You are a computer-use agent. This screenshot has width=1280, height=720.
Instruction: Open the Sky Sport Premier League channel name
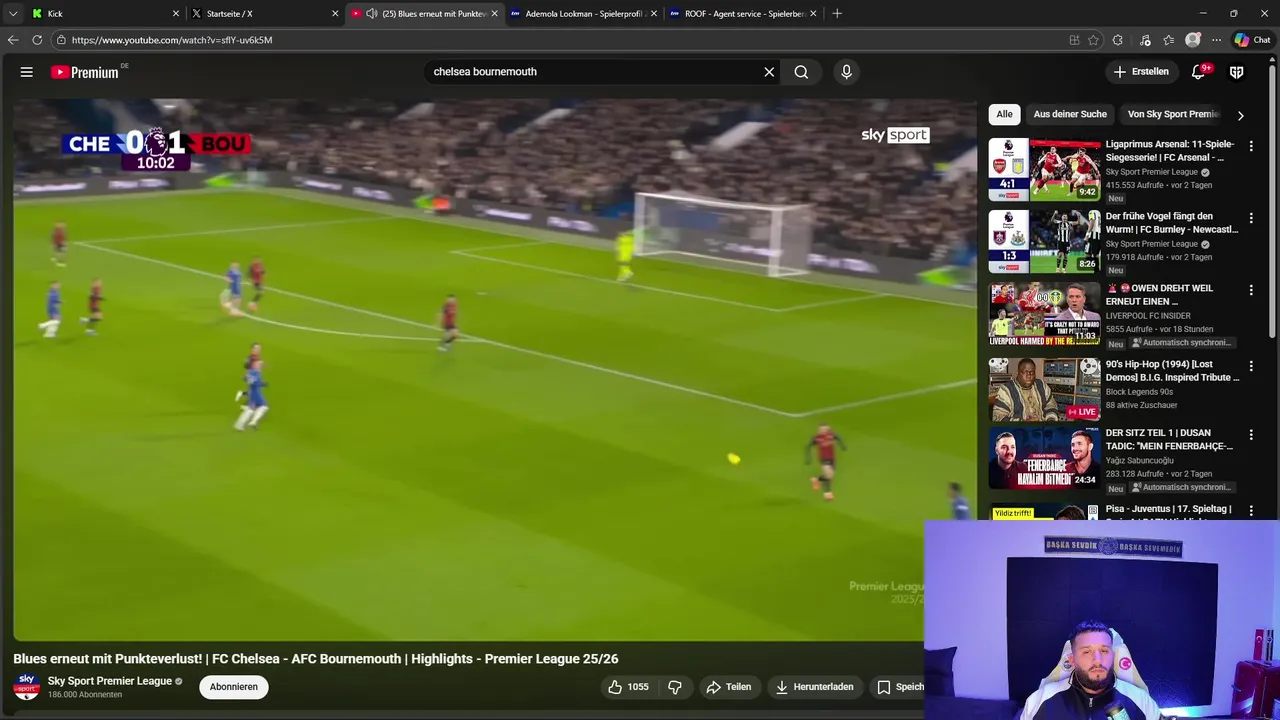click(110, 681)
